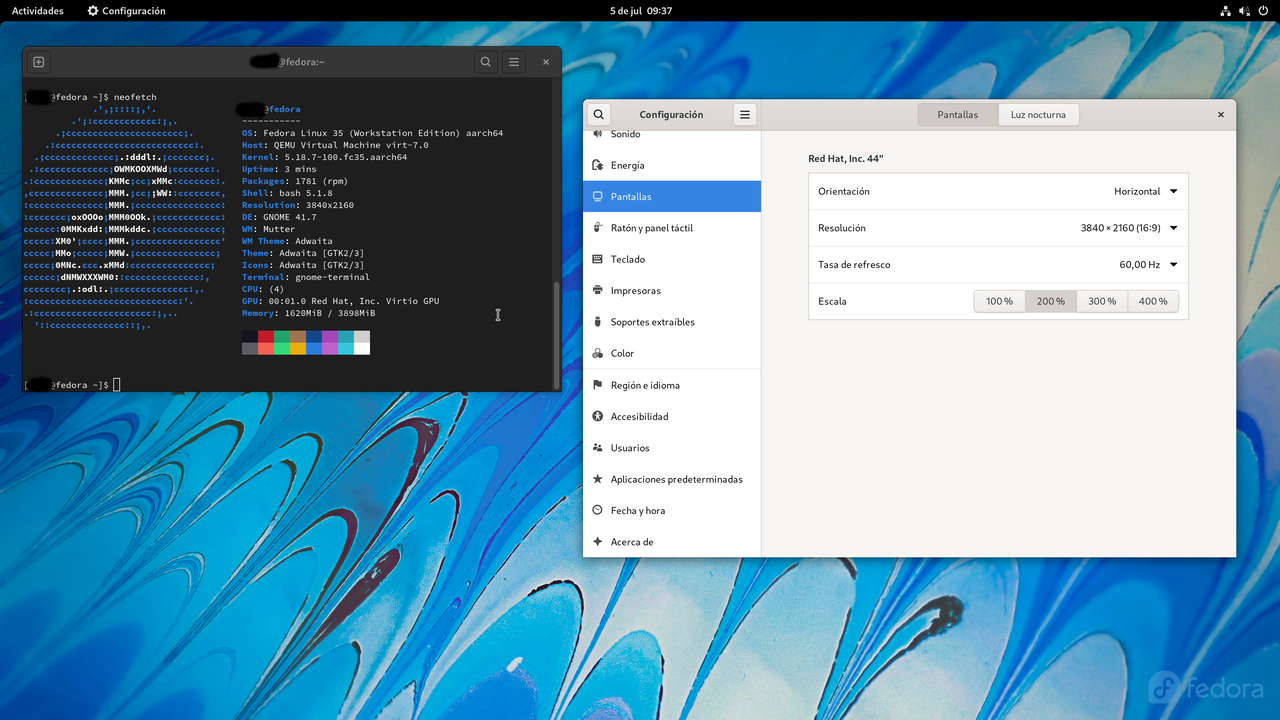Set scale to 300 %
This screenshot has width=1280, height=720.
click(x=1102, y=301)
